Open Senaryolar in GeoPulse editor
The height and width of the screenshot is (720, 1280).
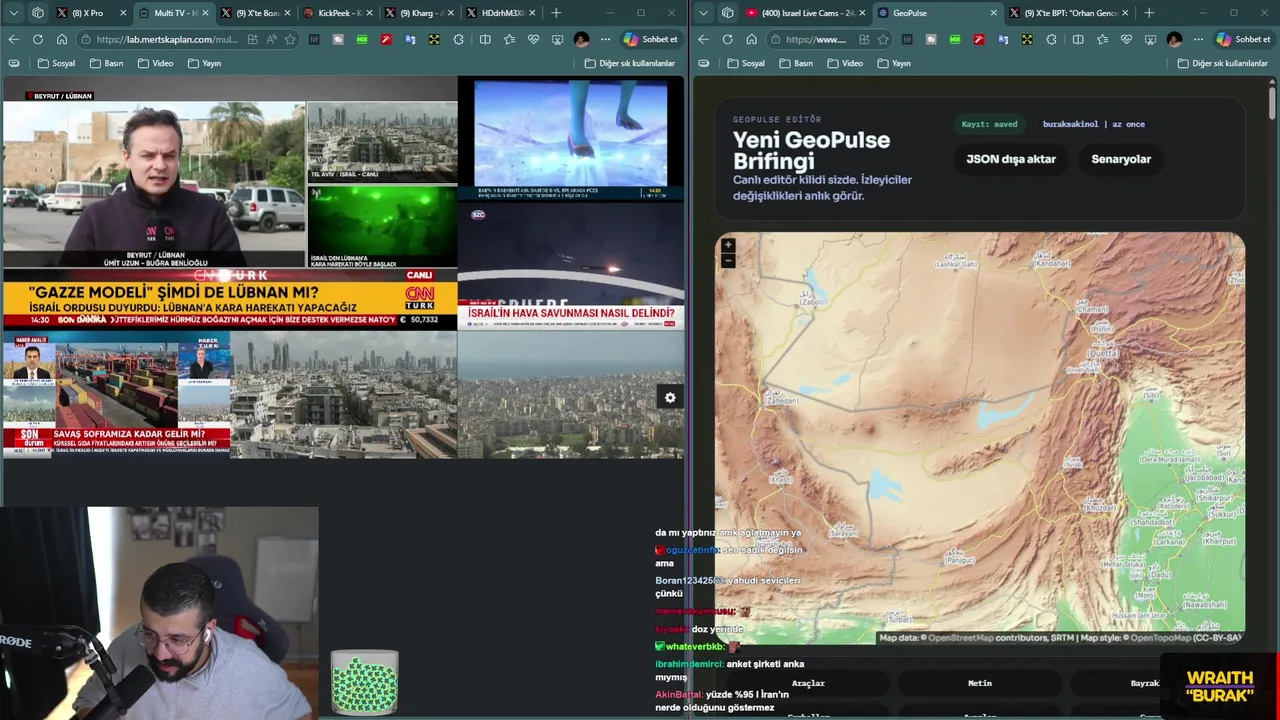[1121, 159]
